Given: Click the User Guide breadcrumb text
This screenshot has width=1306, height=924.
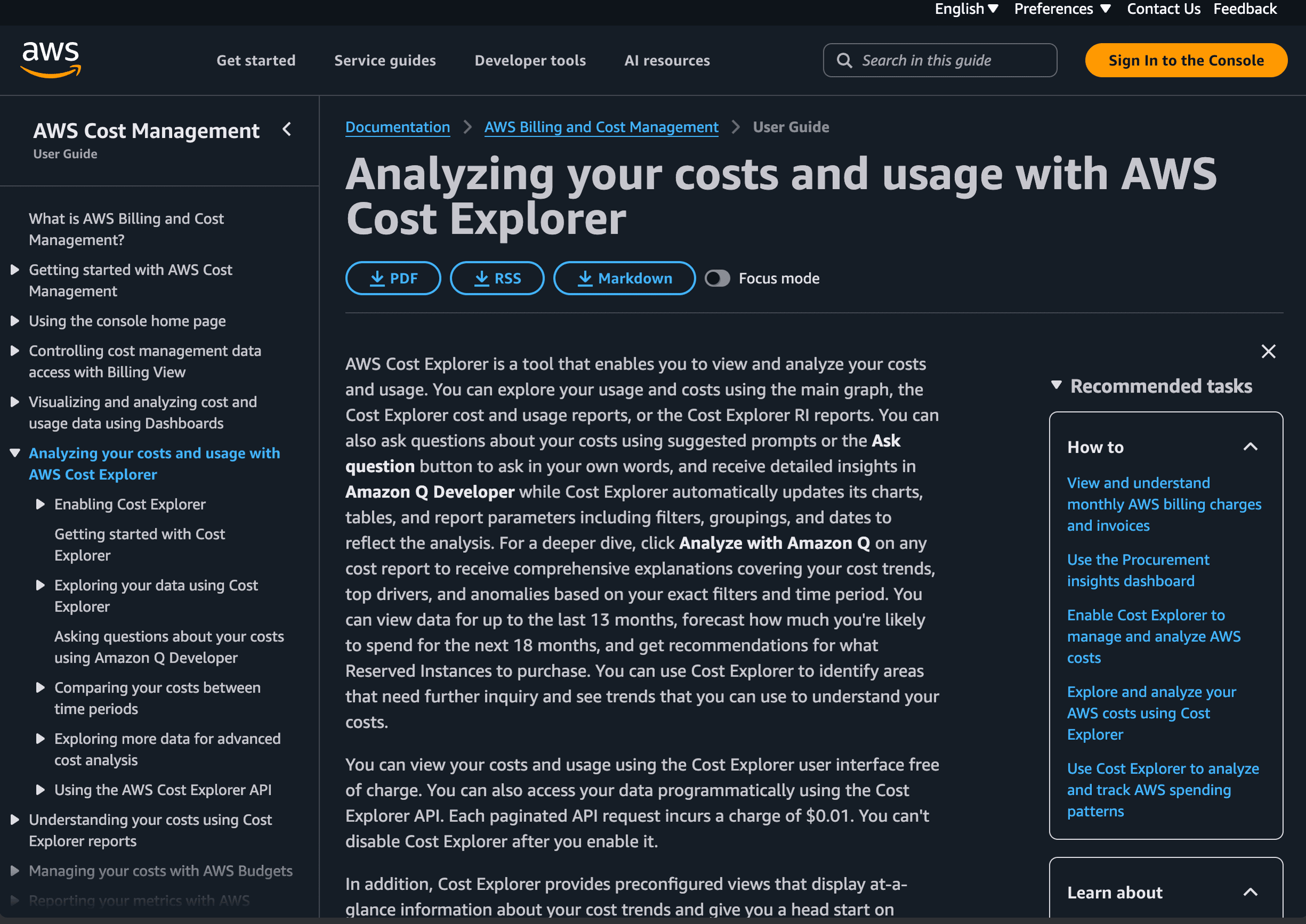Looking at the screenshot, I should 791,127.
